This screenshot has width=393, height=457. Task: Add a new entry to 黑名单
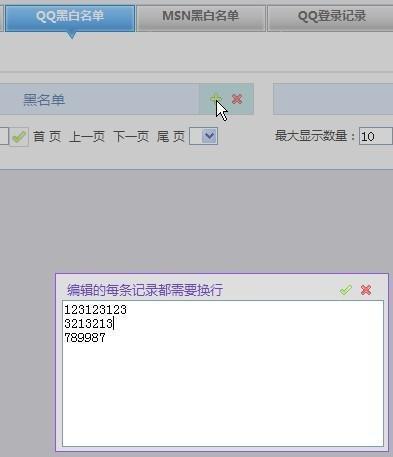pyautogui.click(x=216, y=99)
